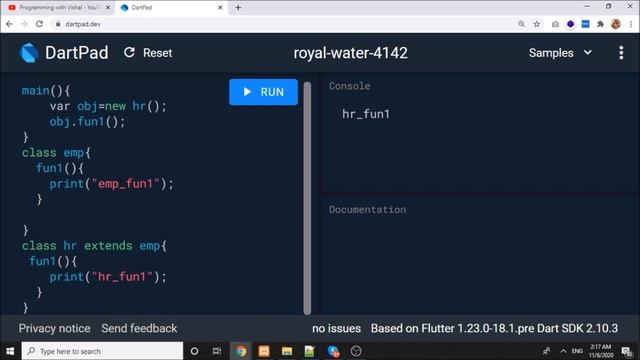Reload the dartpad.dev page
Viewport: 640px width, 360px height.
click(x=39, y=24)
